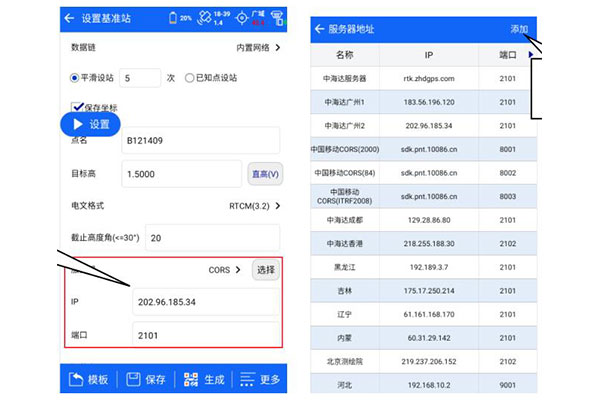Go back from 服务器地址 screen
Viewport: 600px width, 400px height.
(319, 30)
